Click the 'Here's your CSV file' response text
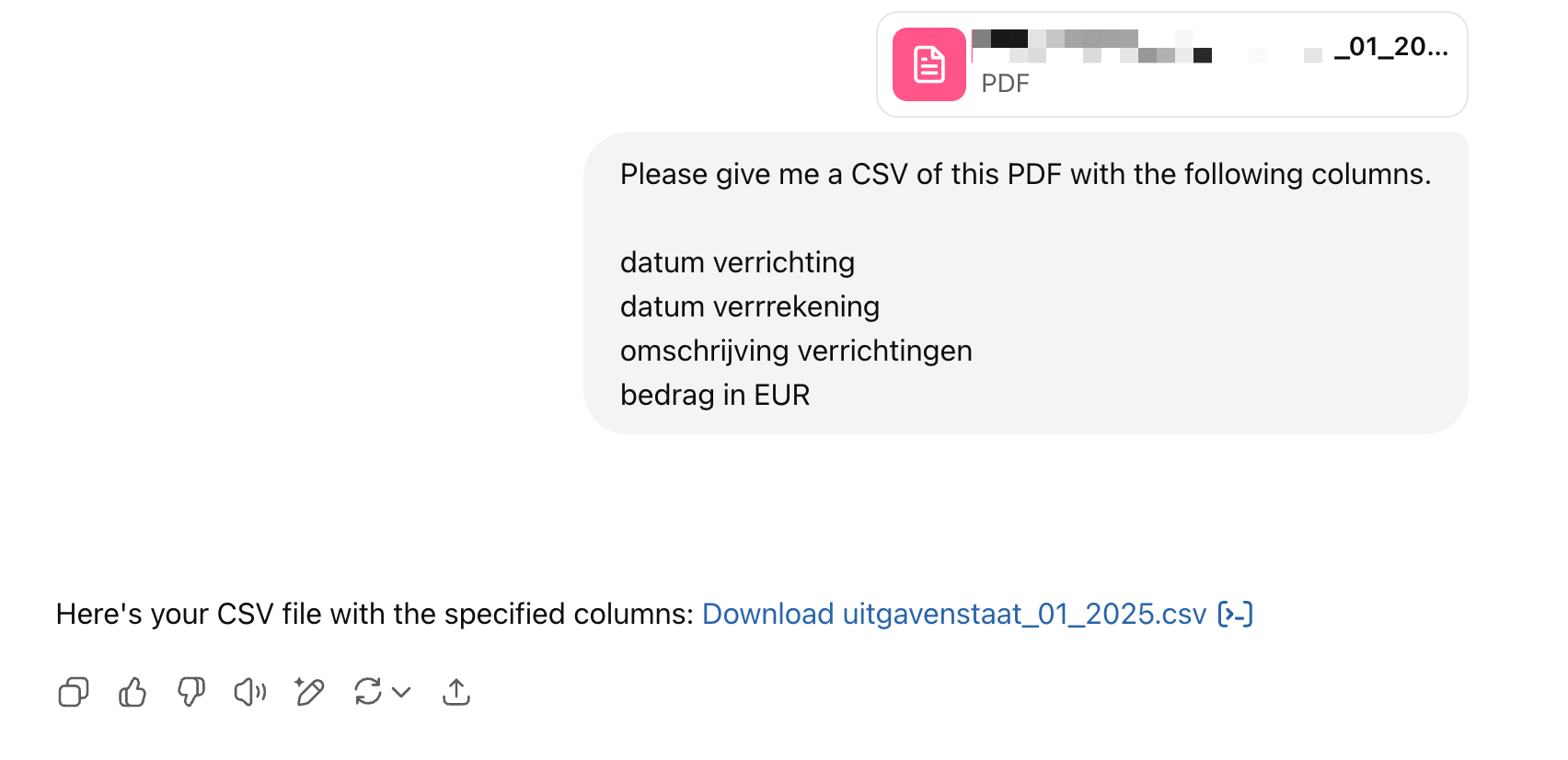 point(375,614)
